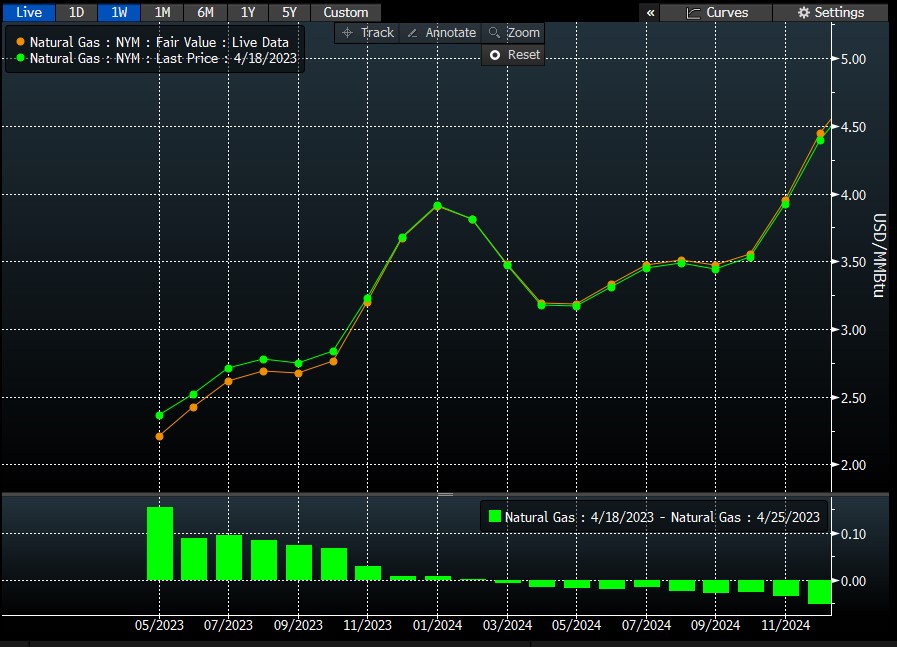Choose the 5Y timeframe tab
This screenshot has height=647, width=897.
289,13
